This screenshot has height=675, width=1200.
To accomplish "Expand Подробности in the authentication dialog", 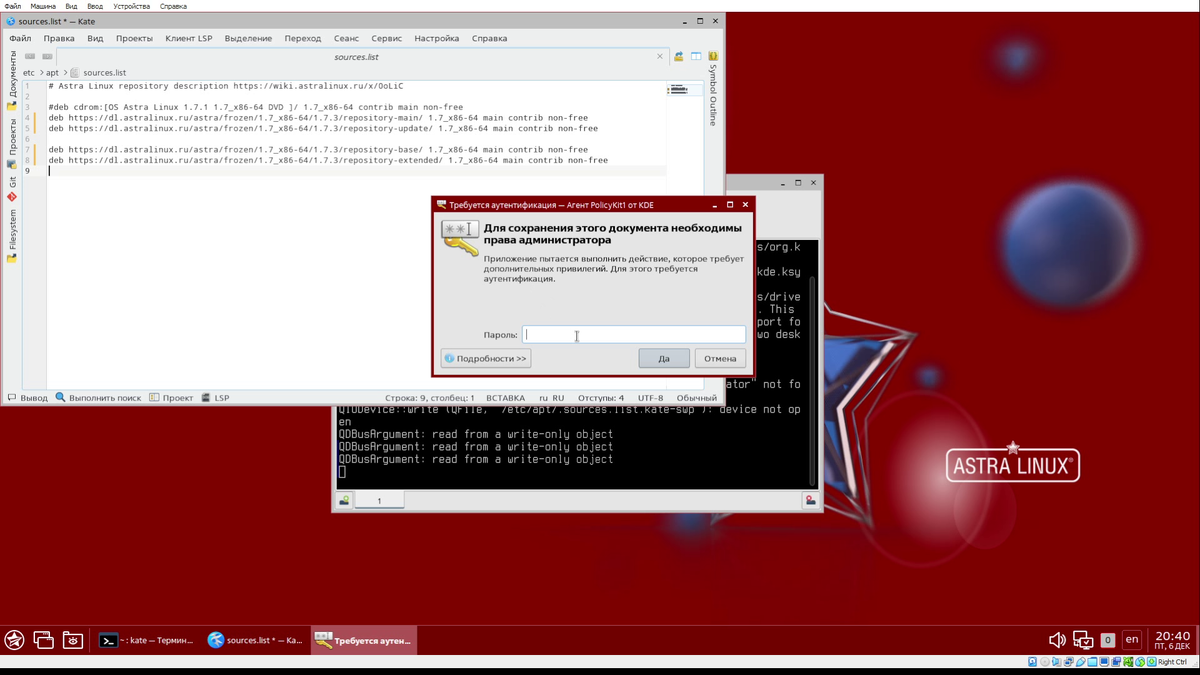I will pyautogui.click(x=486, y=358).
